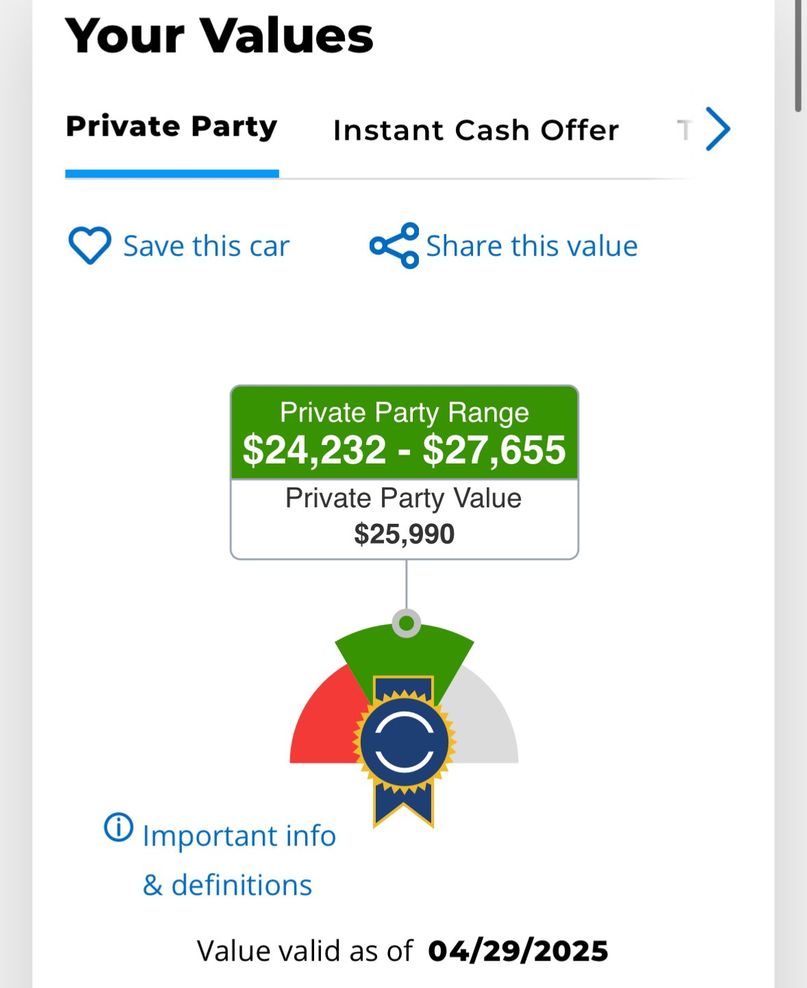This screenshot has height=988, width=807.
Task: Click the heart save icon
Action: [89, 245]
